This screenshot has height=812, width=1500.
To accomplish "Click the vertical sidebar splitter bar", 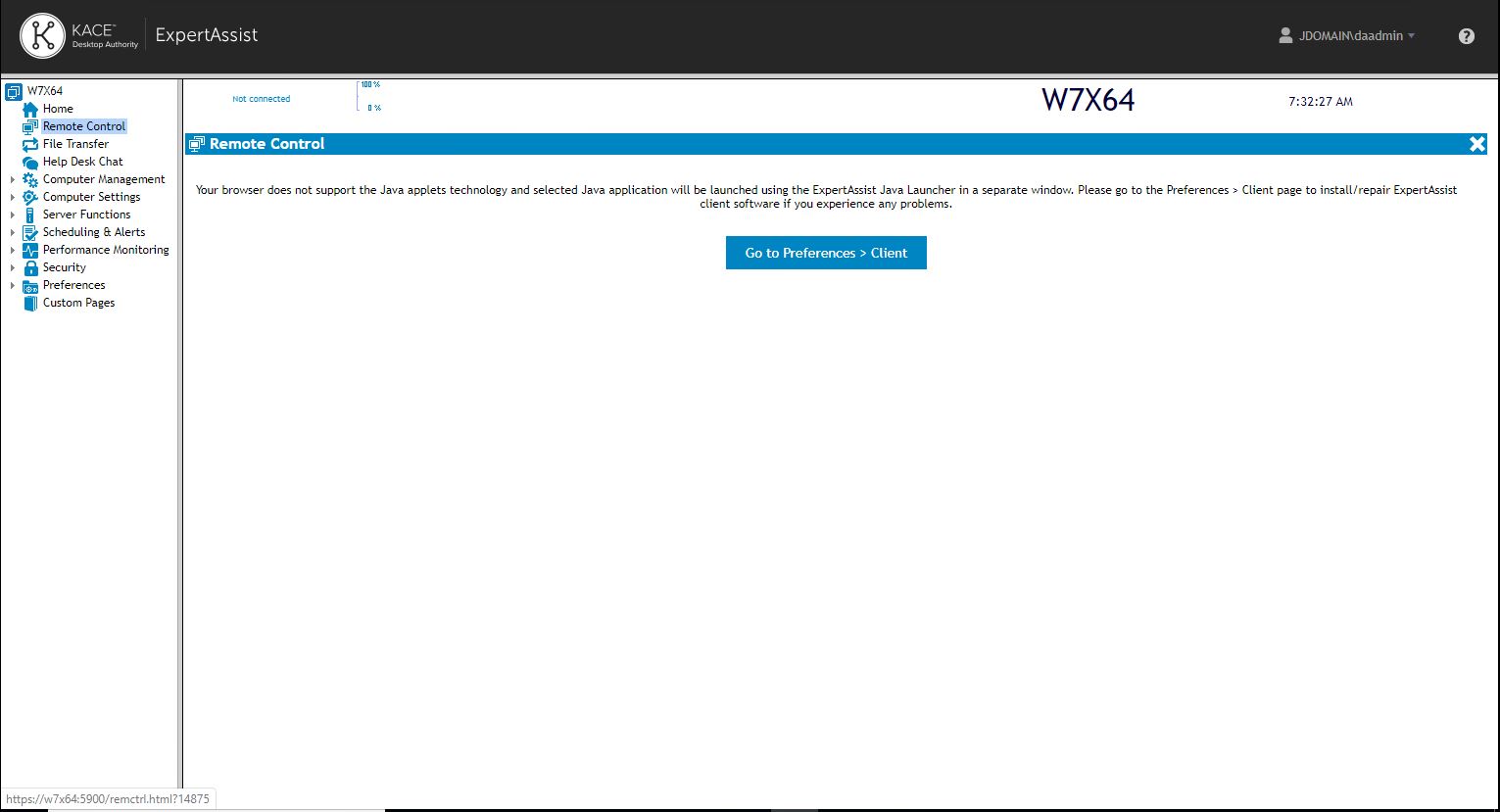I will (x=180, y=441).
